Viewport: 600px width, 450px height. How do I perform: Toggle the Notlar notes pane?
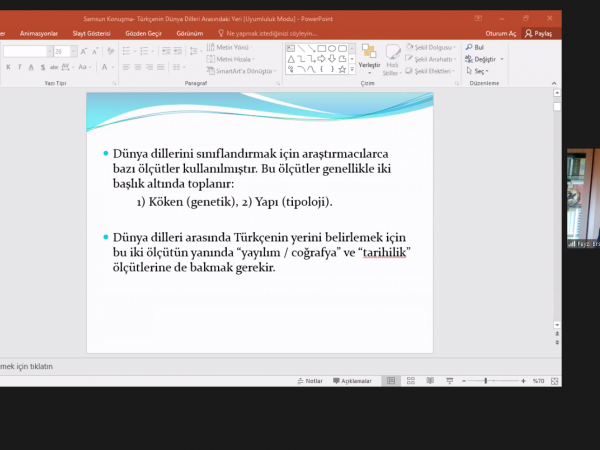click(310, 381)
